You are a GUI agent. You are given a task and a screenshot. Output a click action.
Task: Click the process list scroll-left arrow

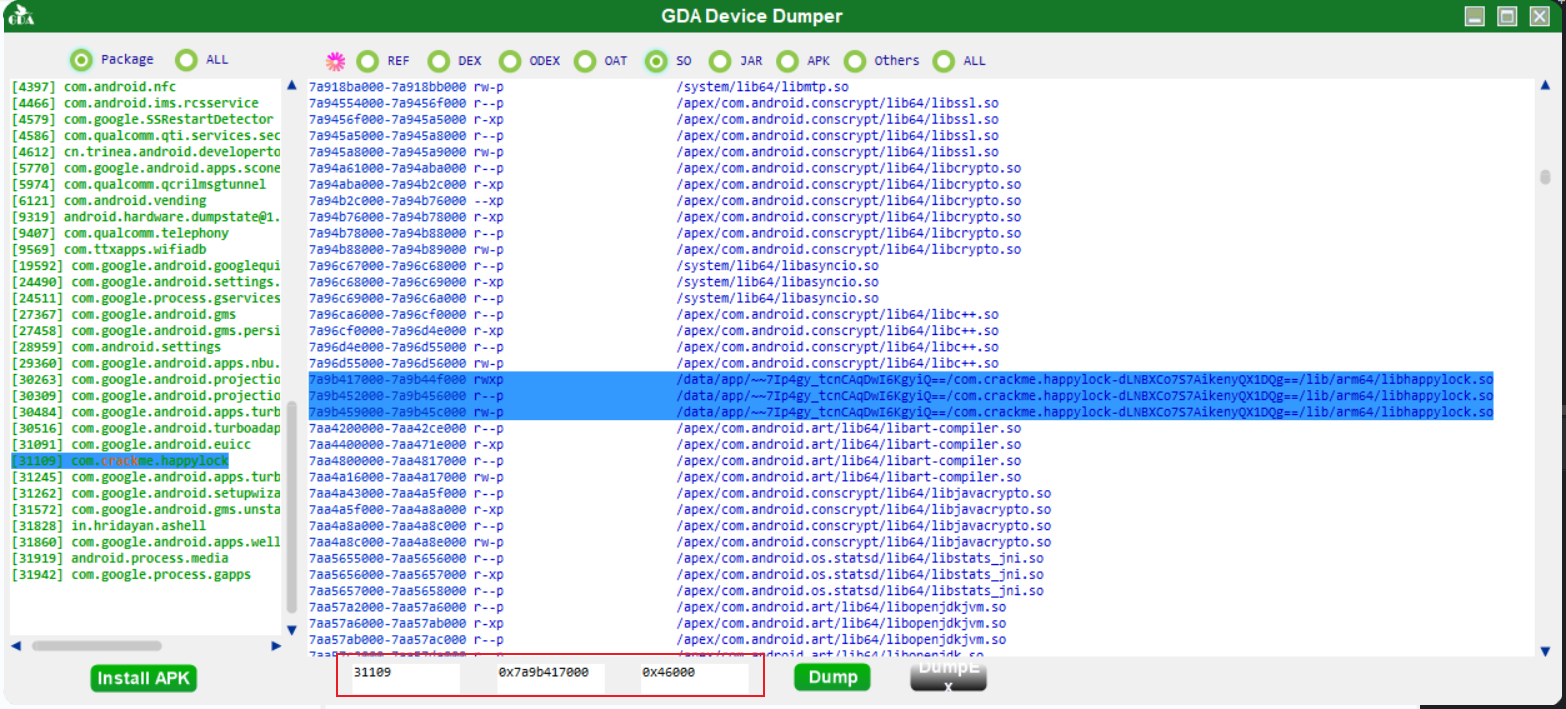tap(15, 646)
